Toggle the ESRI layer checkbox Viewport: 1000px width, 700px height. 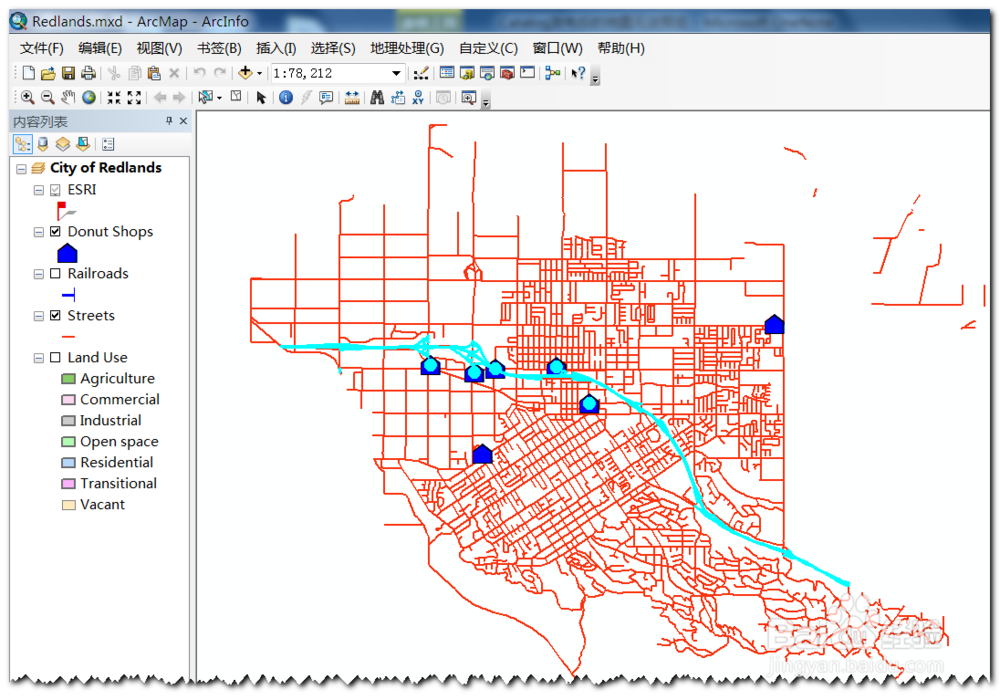(x=55, y=190)
